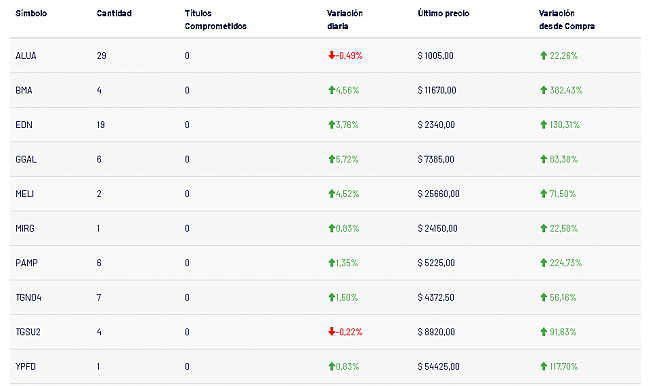This screenshot has width=650, height=386.
Task: Click green arrow beside 91,63% for TGSU2
Action: pyautogui.click(x=543, y=332)
